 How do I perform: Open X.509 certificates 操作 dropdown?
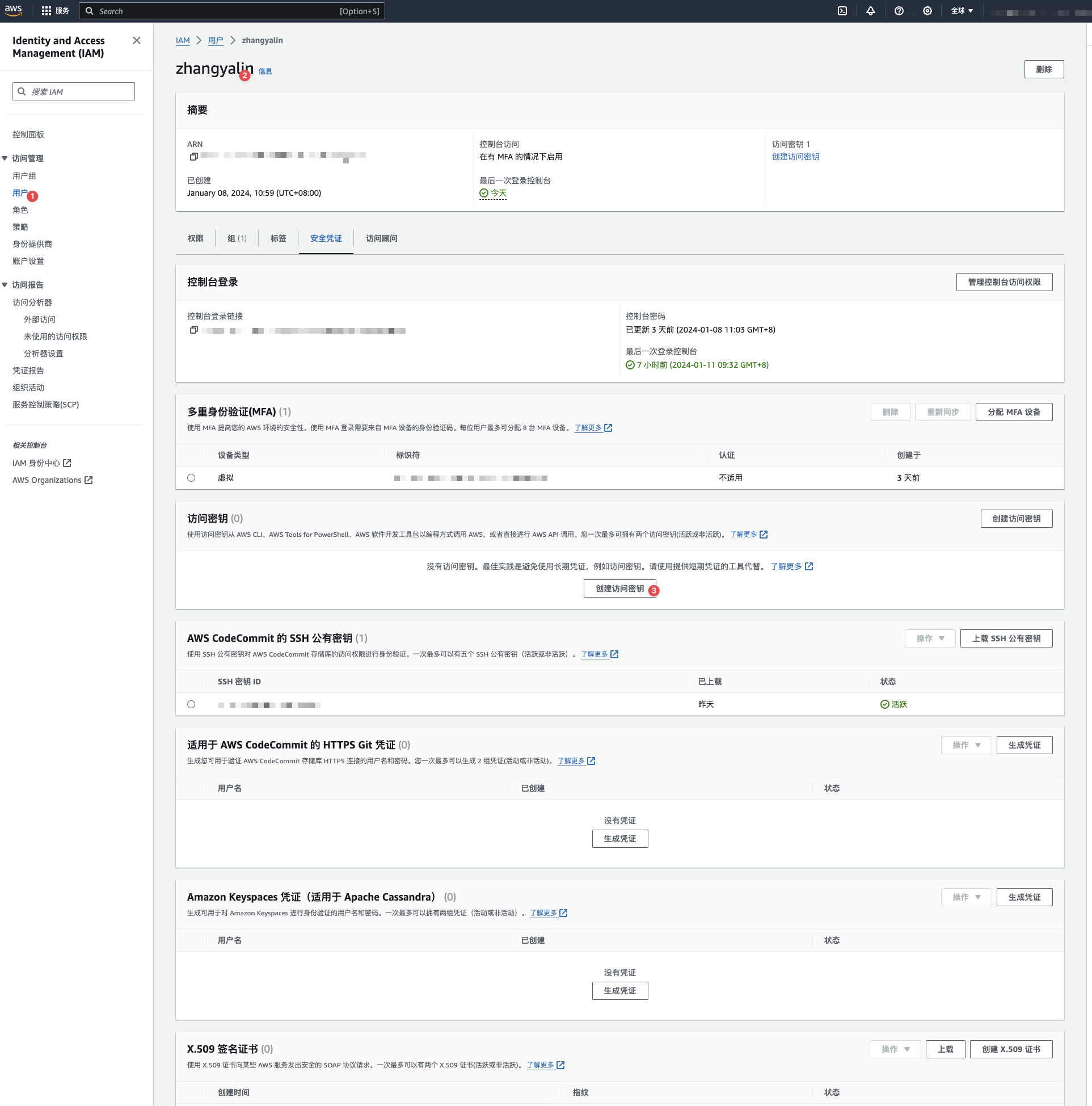click(x=895, y=1049)
